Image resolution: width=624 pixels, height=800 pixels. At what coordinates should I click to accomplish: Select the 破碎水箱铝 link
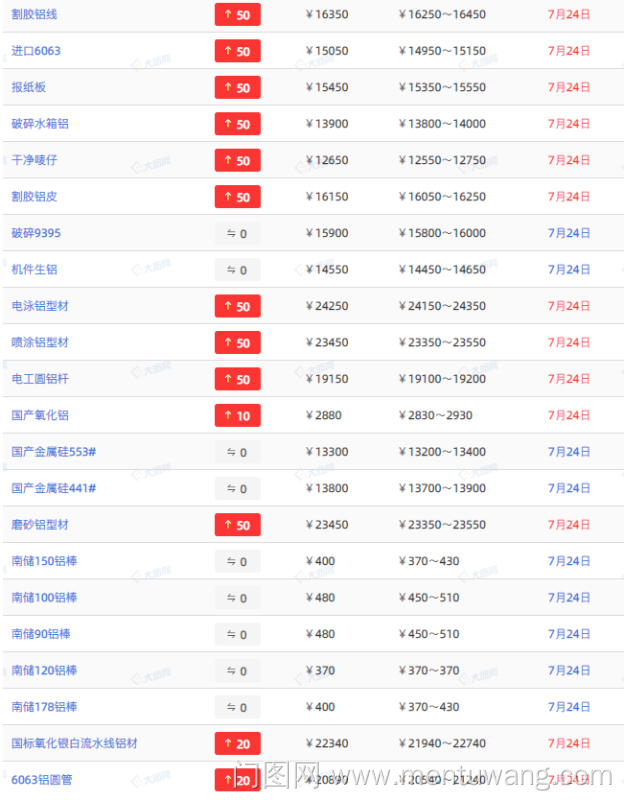pos(40,124)
